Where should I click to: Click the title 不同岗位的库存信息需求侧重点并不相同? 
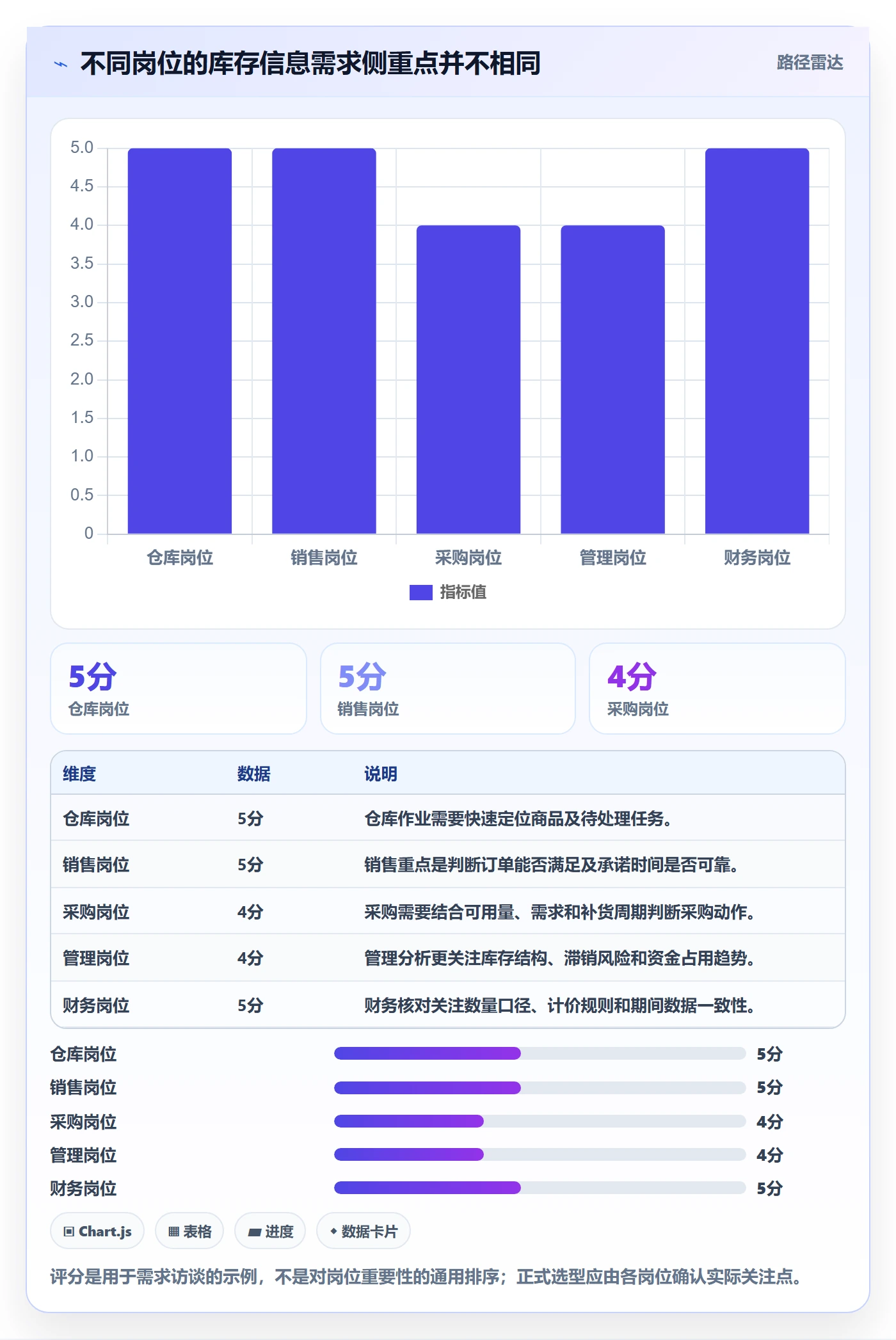click(310, 63)
